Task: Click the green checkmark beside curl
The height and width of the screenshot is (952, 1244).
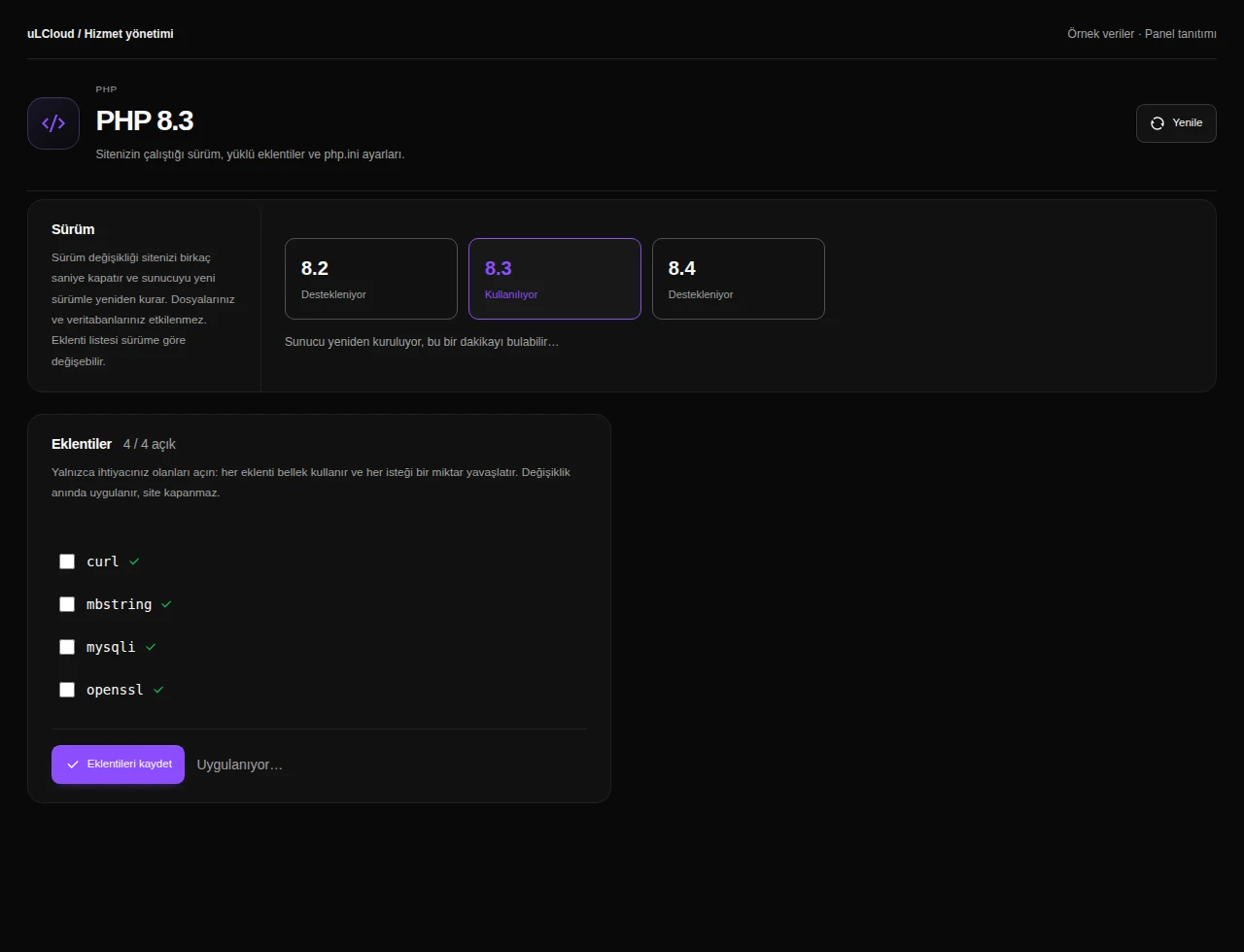Action: click(x=134, y=561)
